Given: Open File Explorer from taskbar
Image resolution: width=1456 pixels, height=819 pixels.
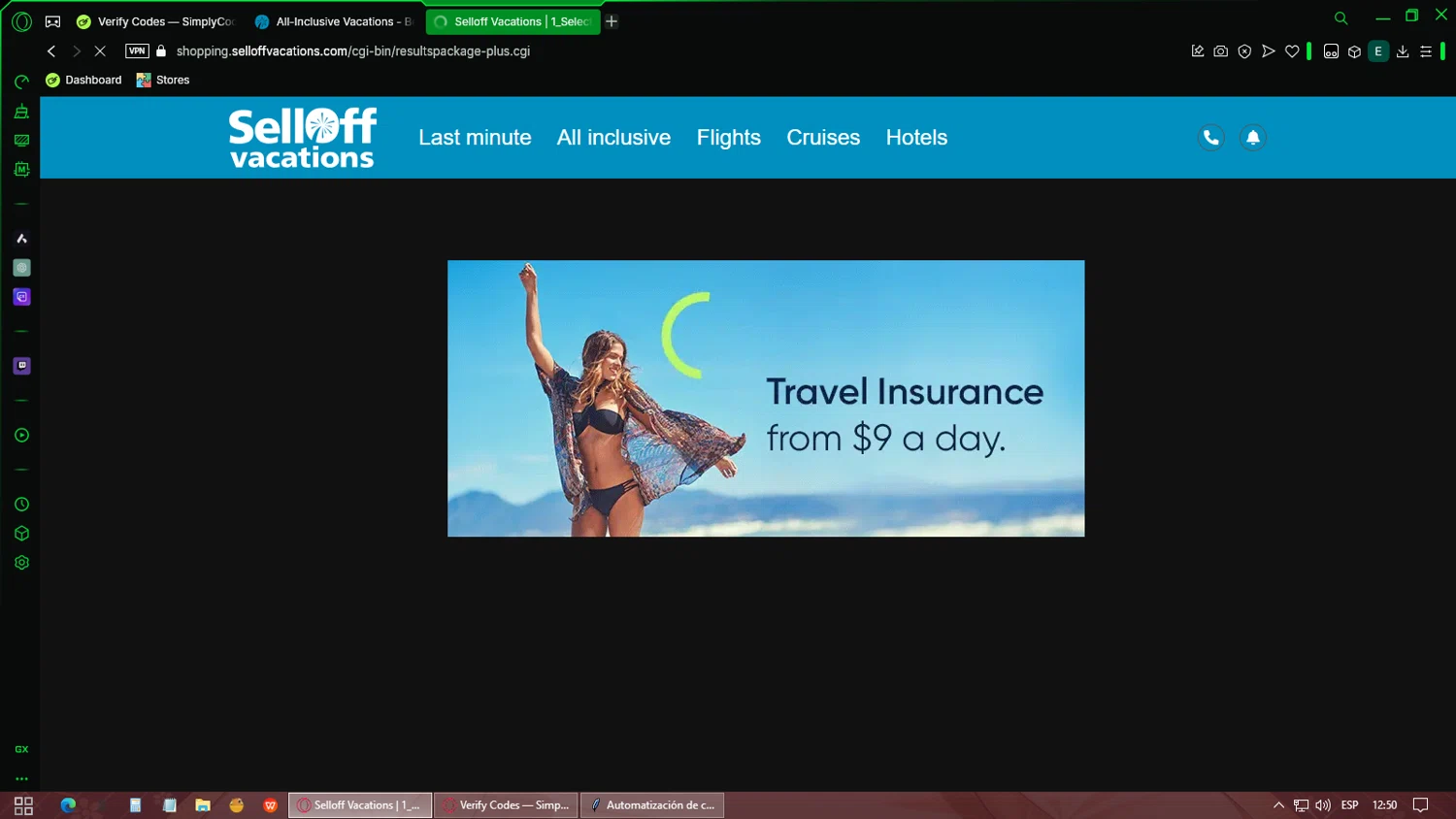Looking at the screenshot, I should (x=203, y=805).
